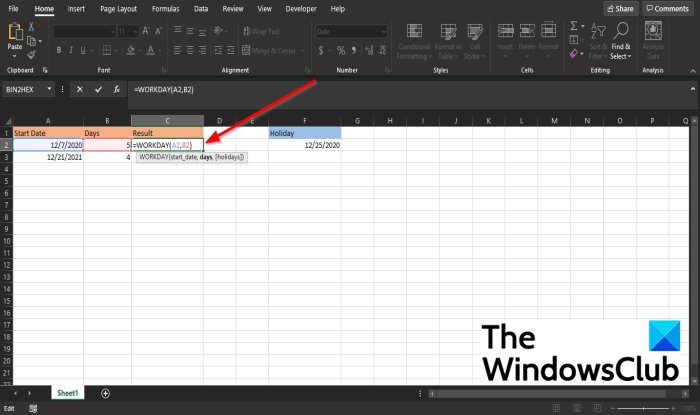Cancel formula entry with the X icon
Viewport: 700px width, 415px height.
[x=79, y=90]
